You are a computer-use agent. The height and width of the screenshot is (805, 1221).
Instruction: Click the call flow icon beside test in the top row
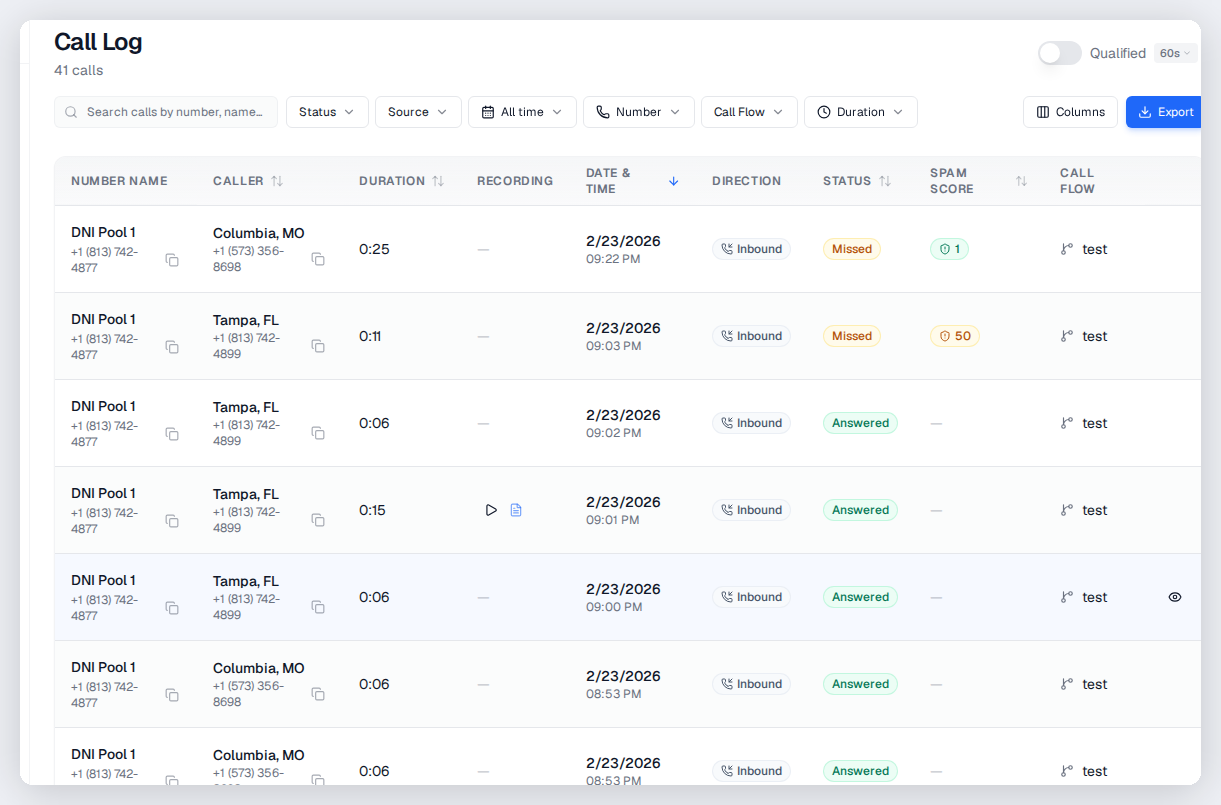click(x=1066, y=249)
